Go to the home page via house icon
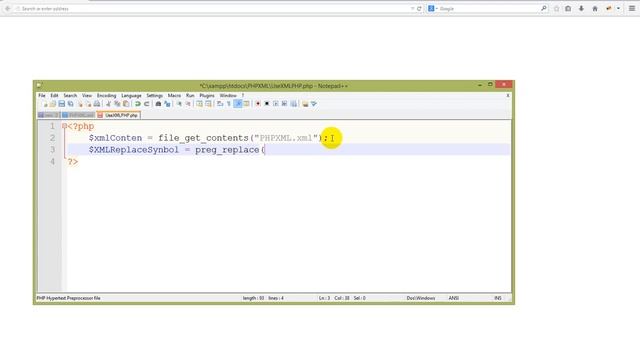 coord(595,9)
